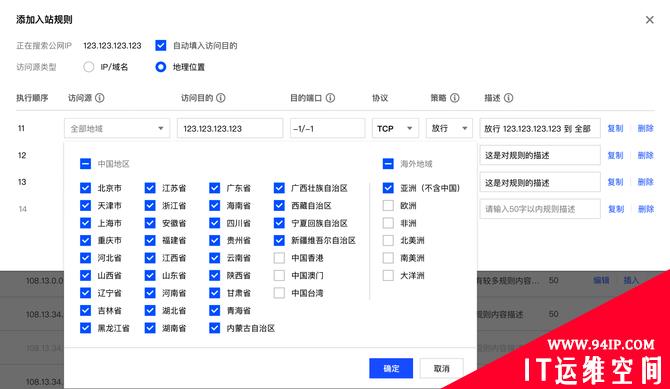Toggle 海外地域 select-all checkbox

pyautogui.click(x=388, y=164)
